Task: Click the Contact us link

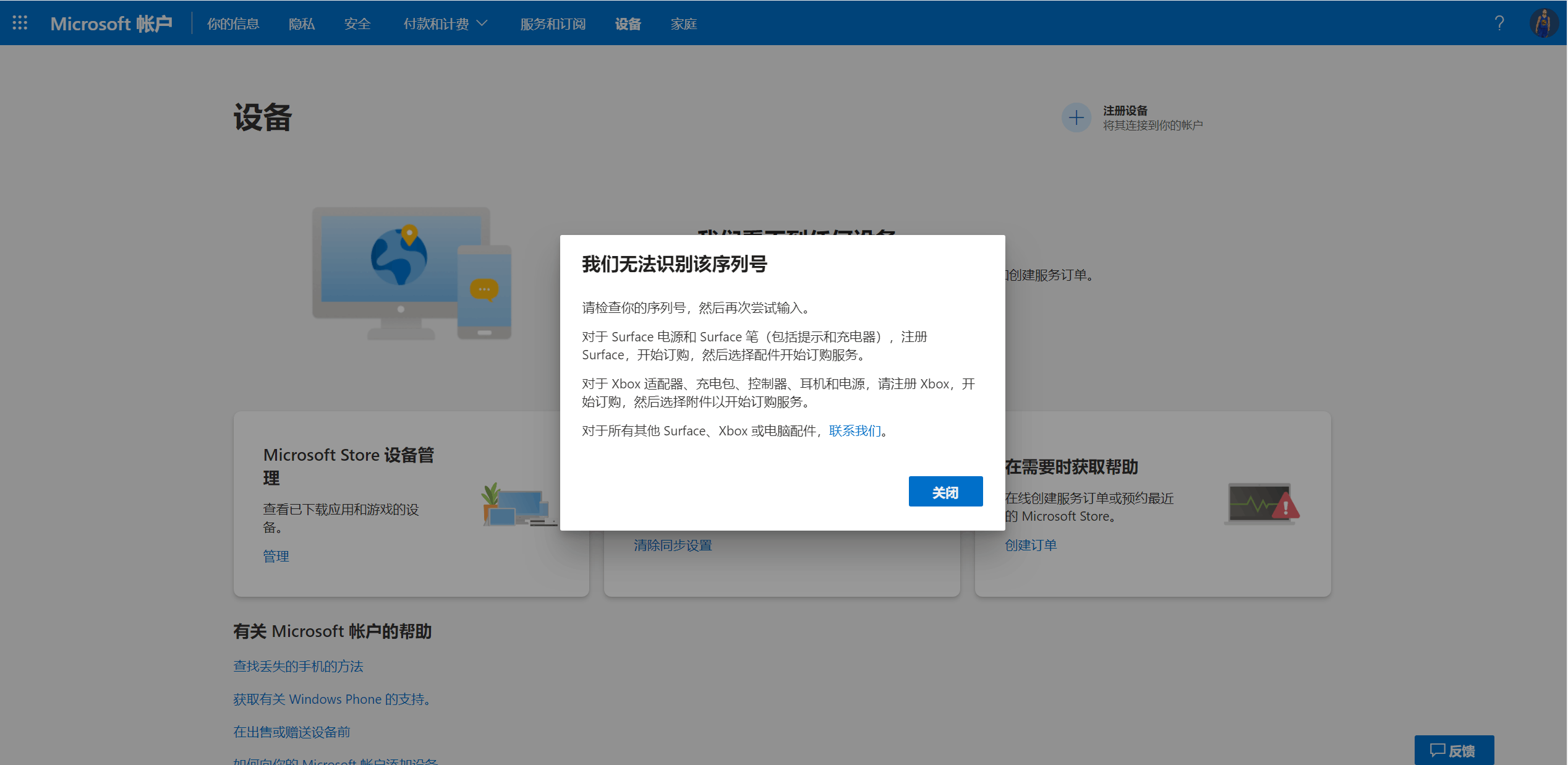Action: click(x=854, y=430)
